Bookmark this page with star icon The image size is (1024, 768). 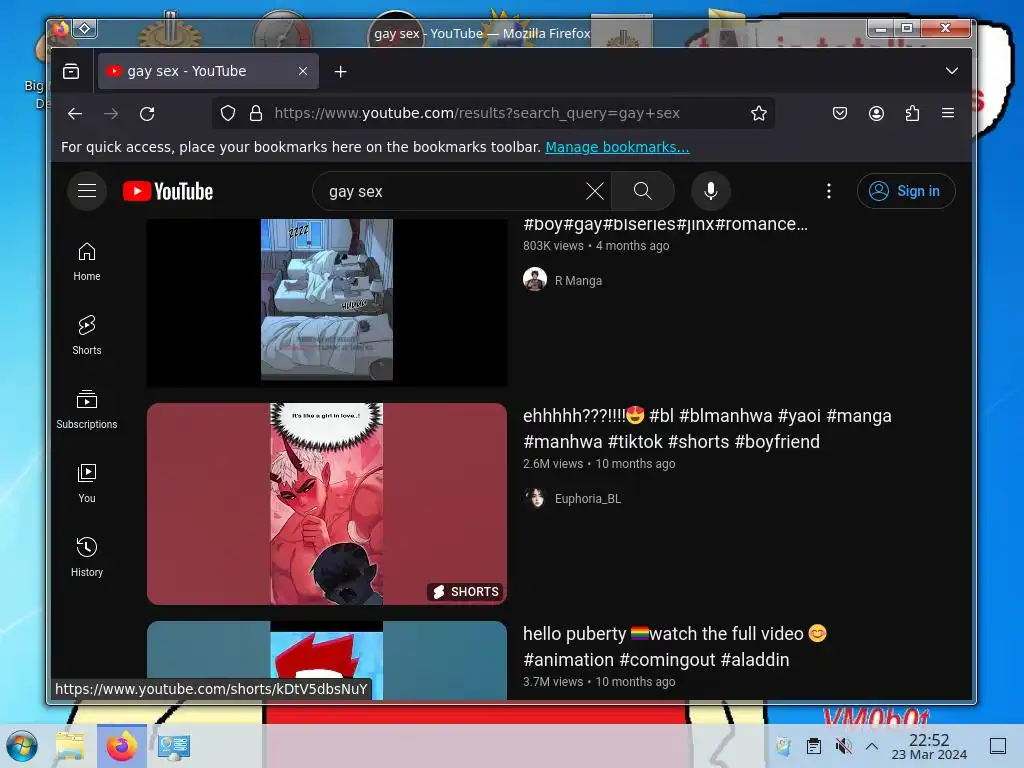click(x=758, y=114)
